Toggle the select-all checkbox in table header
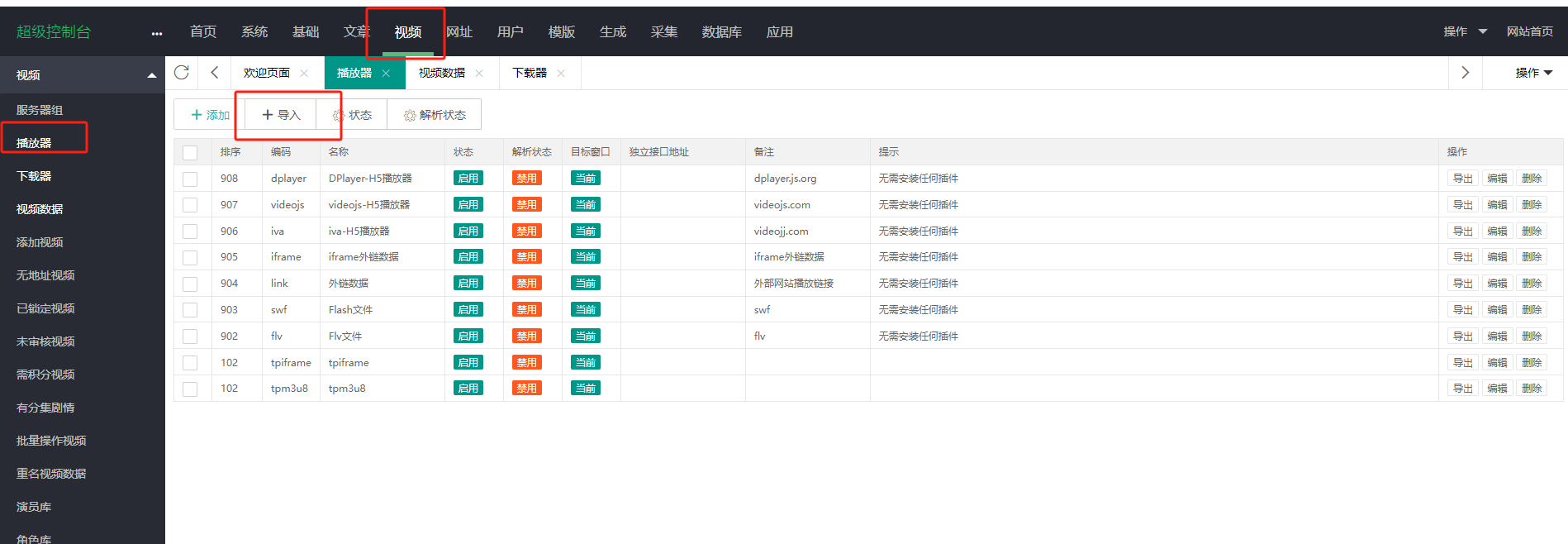The width and height of the screenshot is (1568, 544). point(190,153)
